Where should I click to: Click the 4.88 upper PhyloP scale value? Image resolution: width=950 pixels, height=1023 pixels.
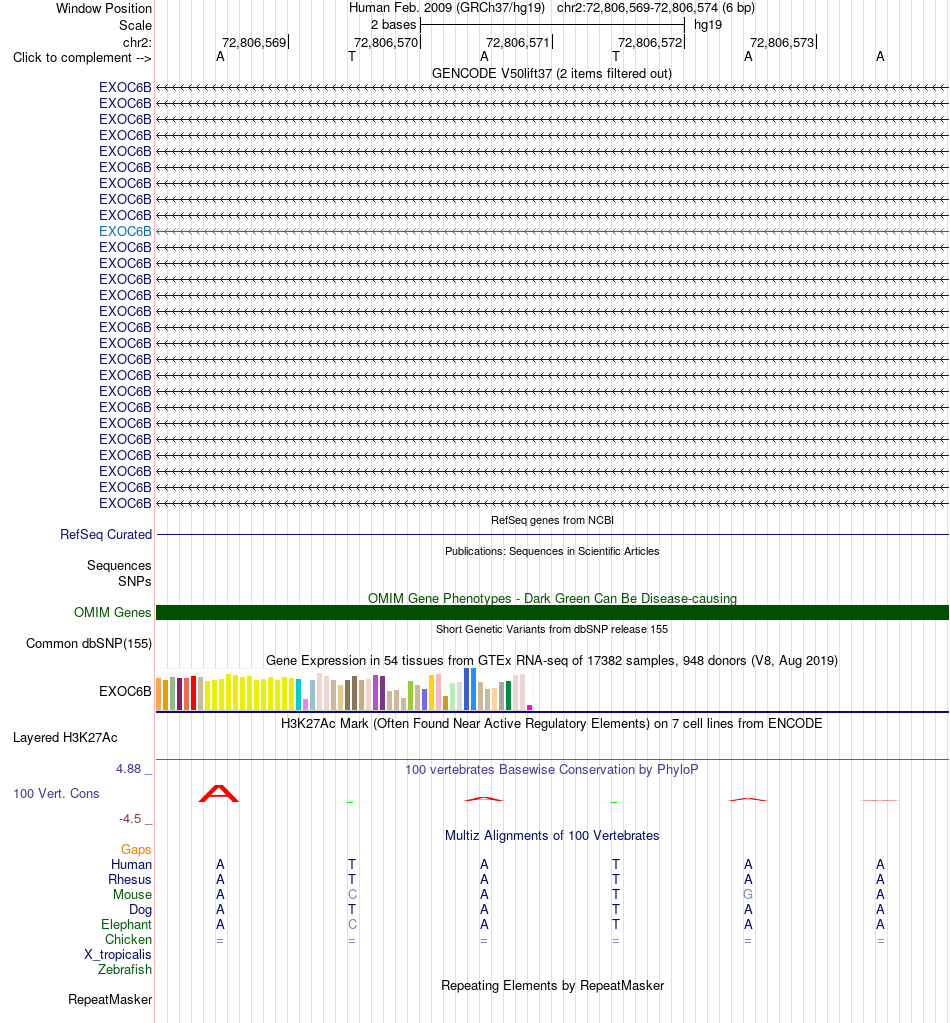point(129,769)
